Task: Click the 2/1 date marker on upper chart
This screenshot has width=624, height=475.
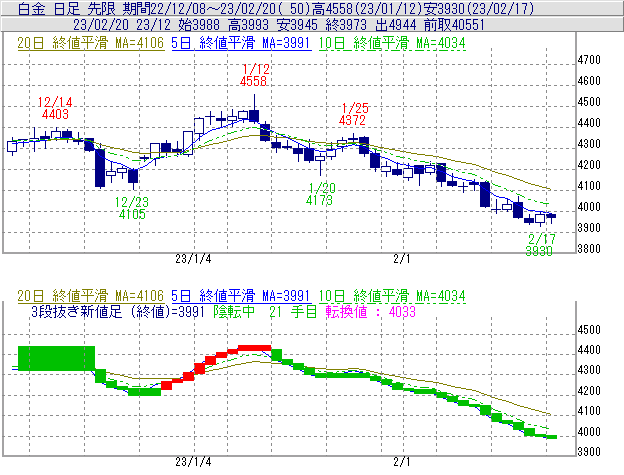Action: (x=402, y=259)
